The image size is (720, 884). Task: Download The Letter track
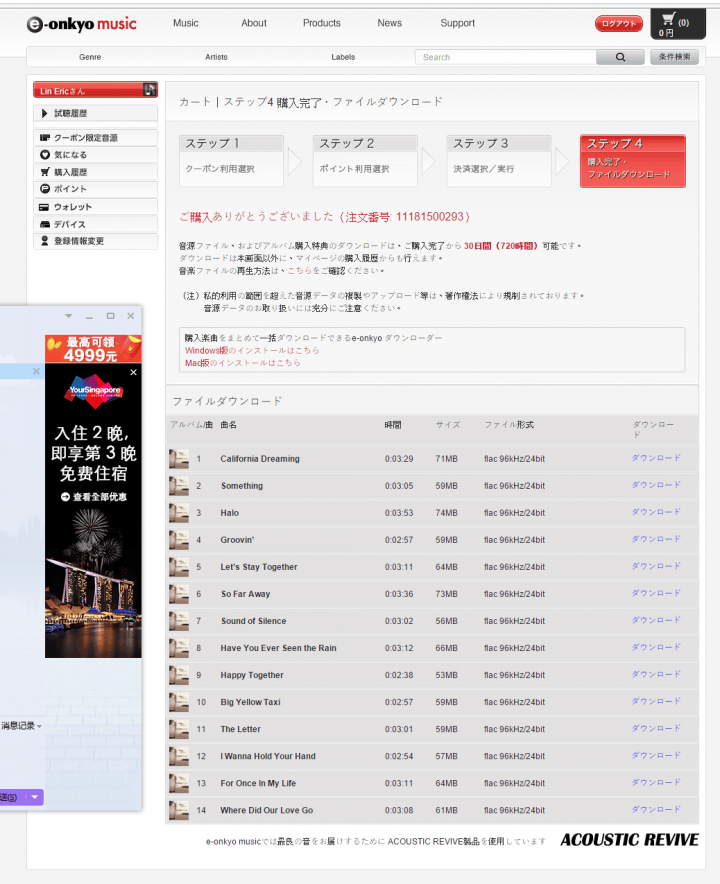point(656,728)
